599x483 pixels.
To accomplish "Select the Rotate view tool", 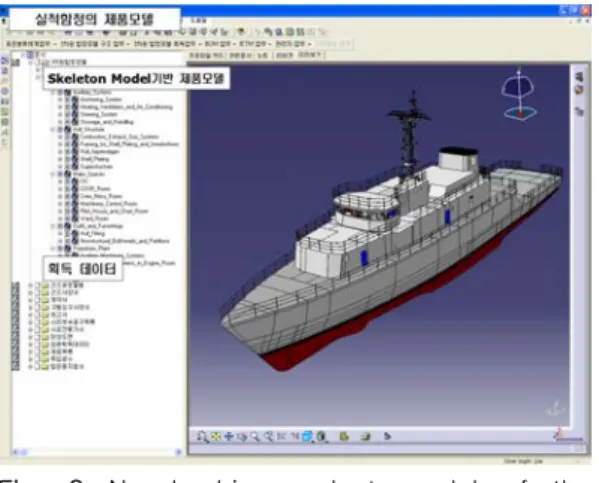I will 242,436.
